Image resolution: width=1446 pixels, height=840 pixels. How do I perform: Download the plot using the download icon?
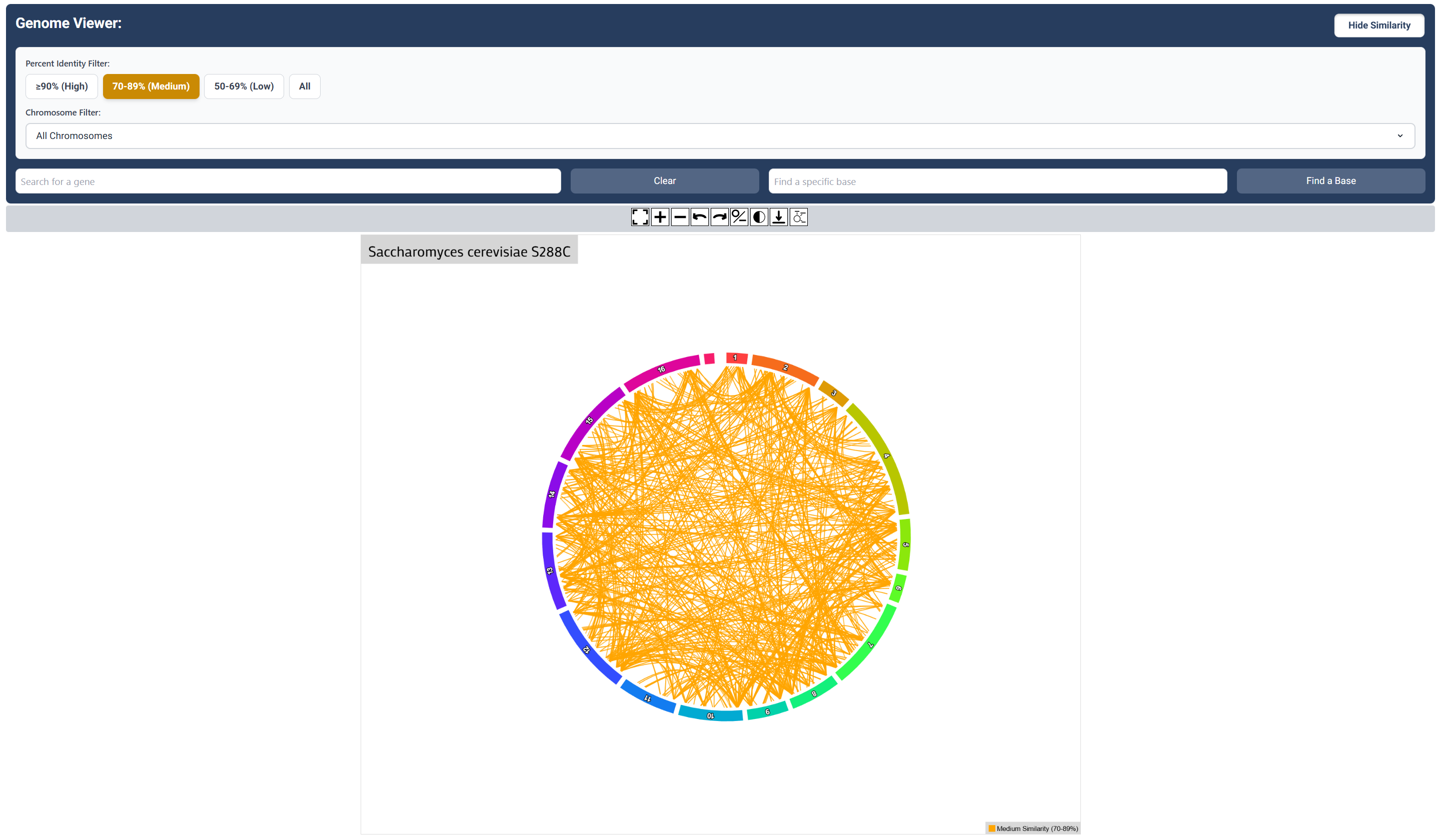pyautogui.click(x=778, y=217)
